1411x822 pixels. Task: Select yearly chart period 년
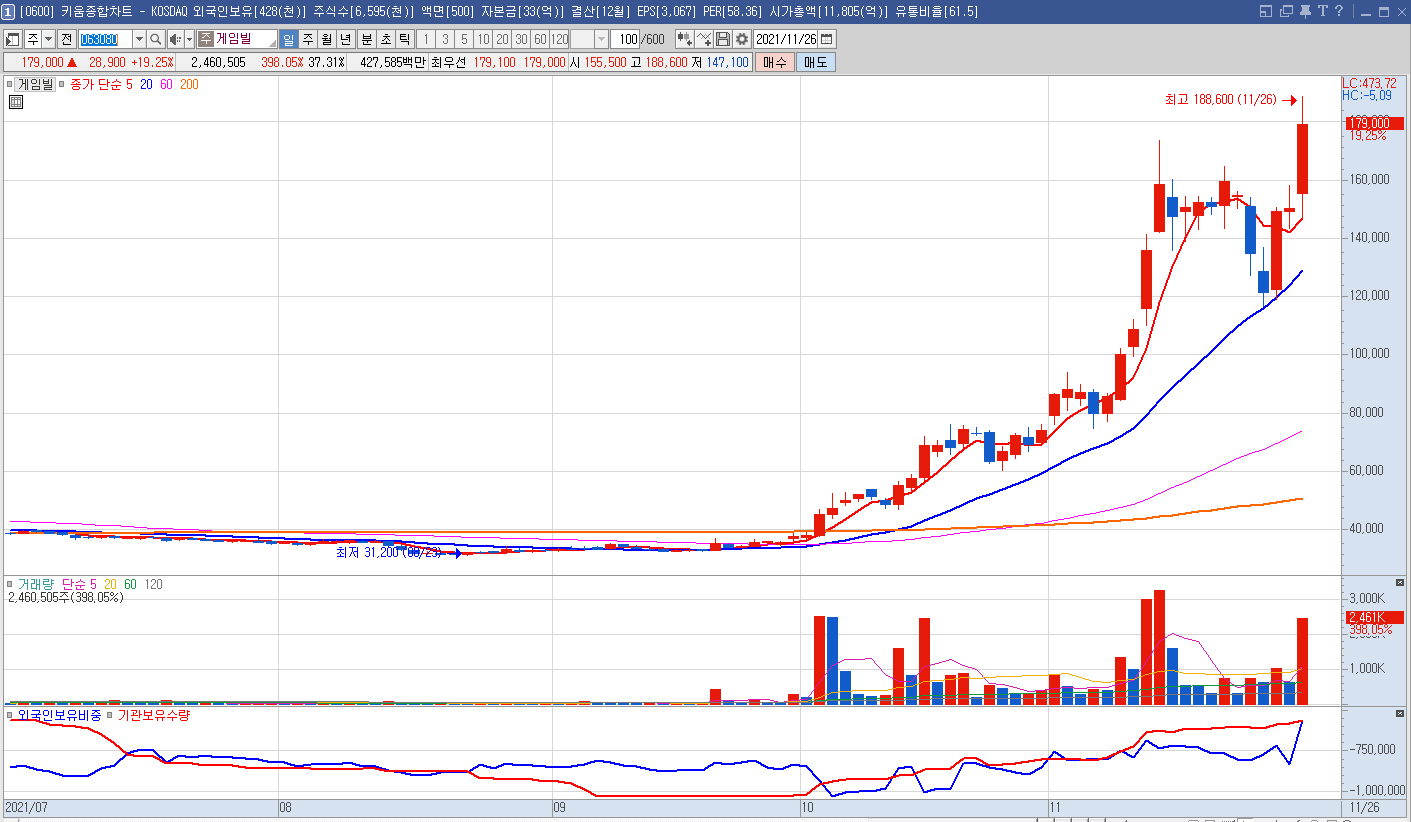346,39
